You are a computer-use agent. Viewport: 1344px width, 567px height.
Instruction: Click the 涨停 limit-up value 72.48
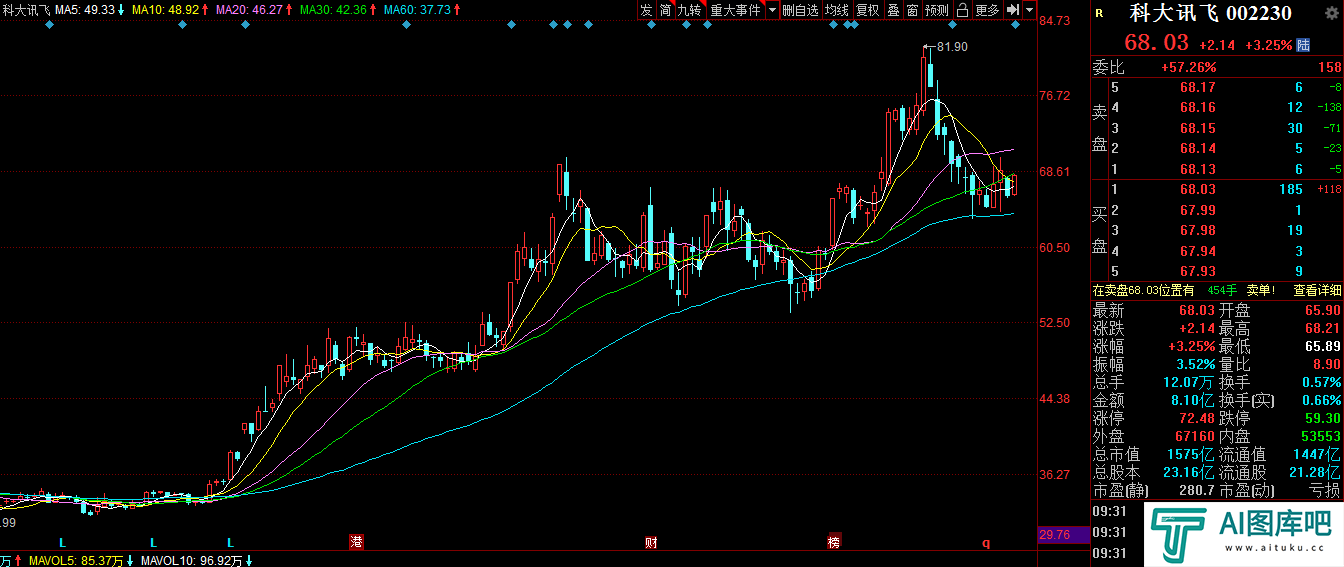tap(1197, 418)
